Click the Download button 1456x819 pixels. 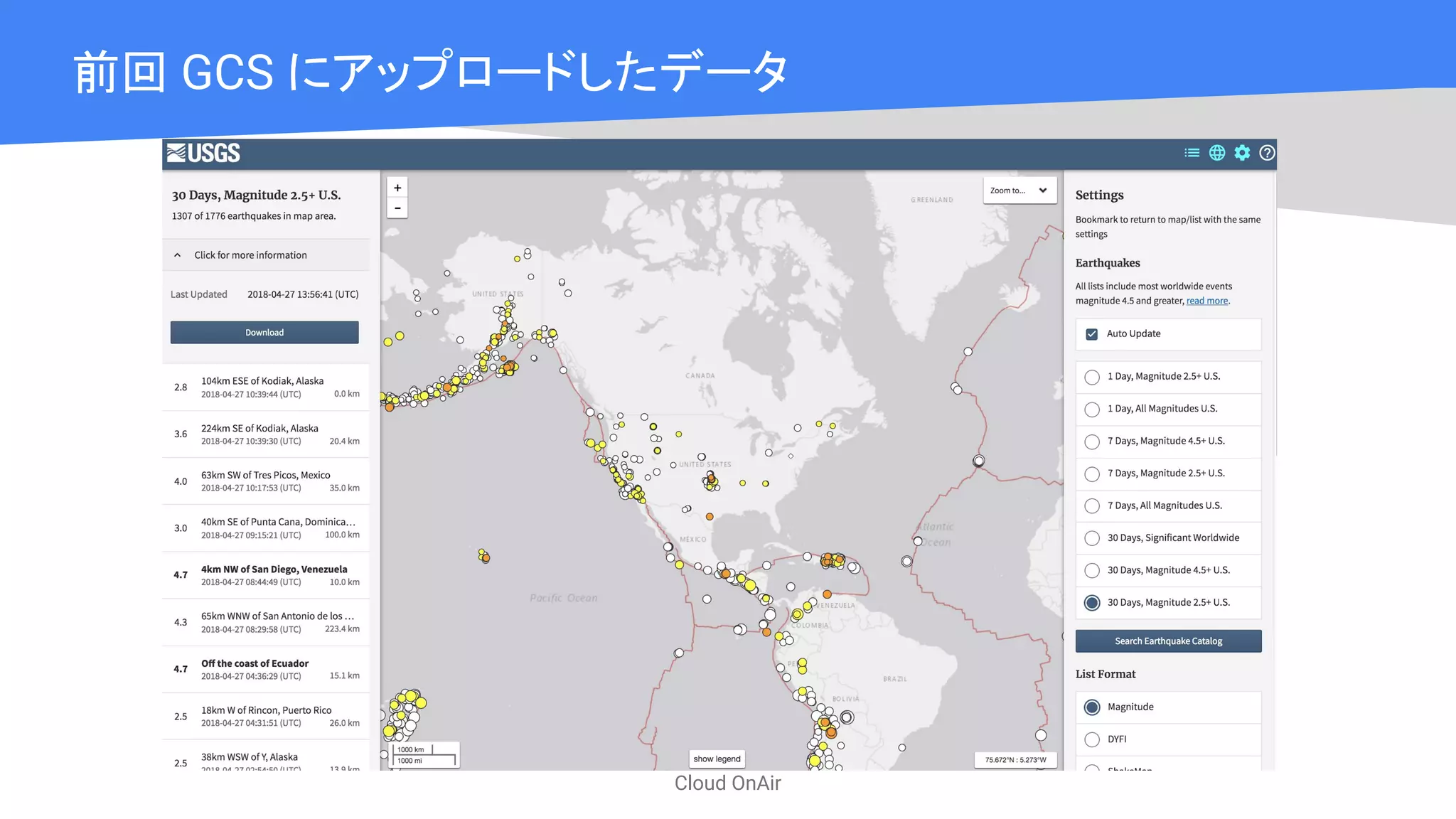(x=264, y=333)
